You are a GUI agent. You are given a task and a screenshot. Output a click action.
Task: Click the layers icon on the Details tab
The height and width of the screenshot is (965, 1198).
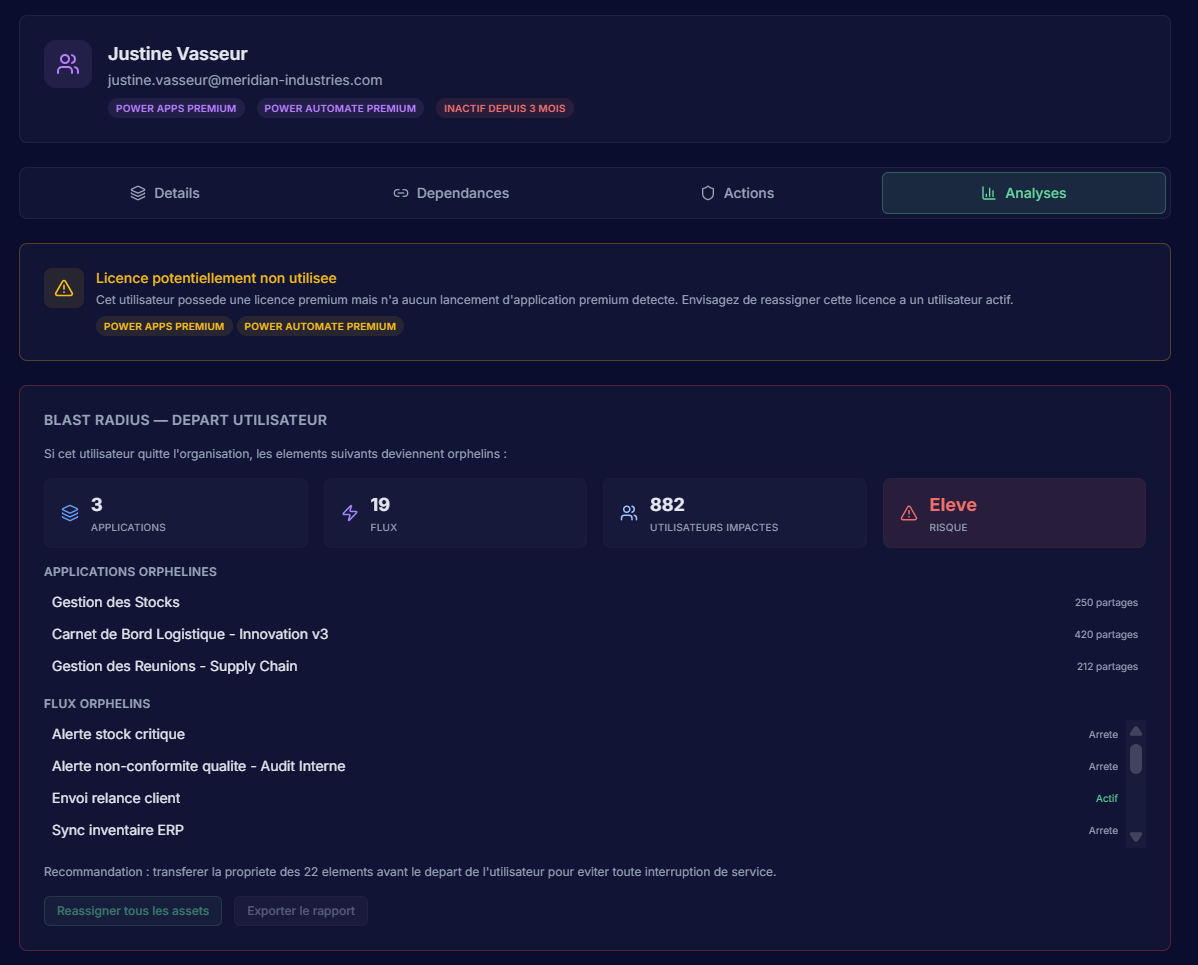click(x=137, y=192)
